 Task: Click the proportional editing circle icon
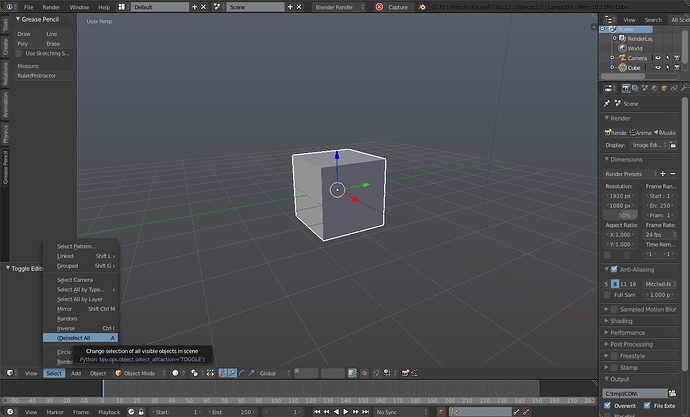364,373
